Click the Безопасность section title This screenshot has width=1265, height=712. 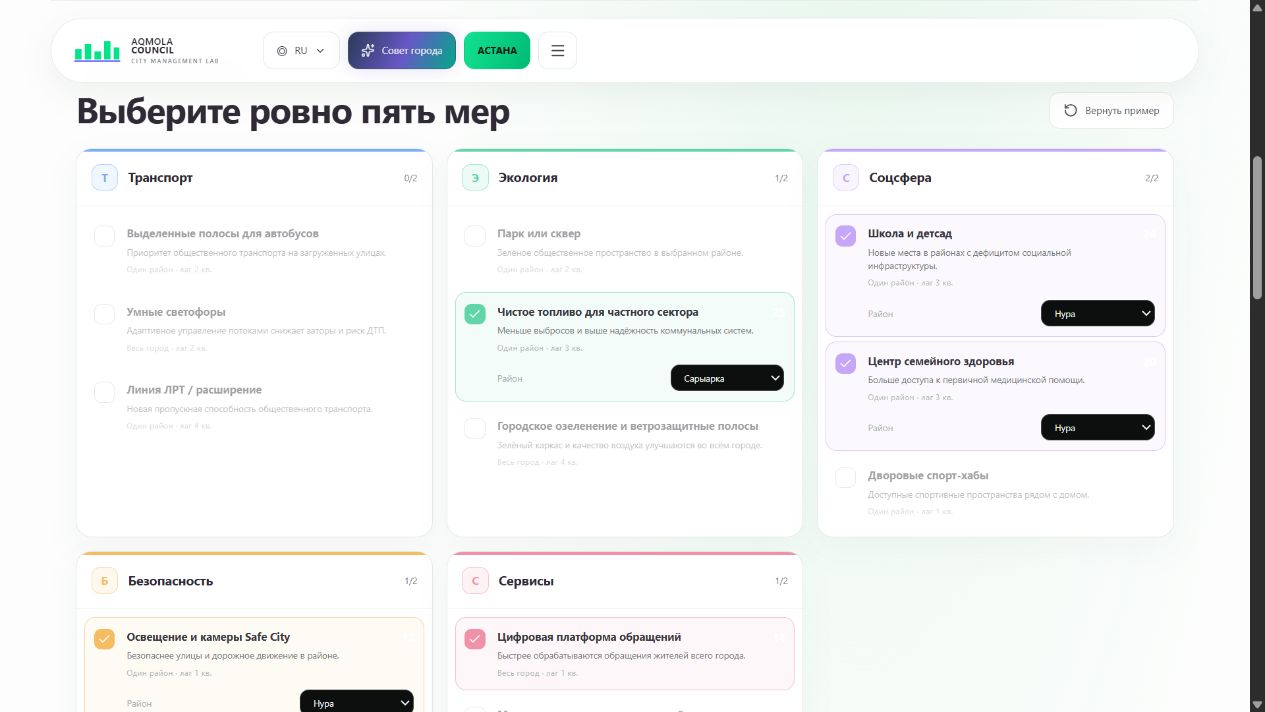coord(170,581)
